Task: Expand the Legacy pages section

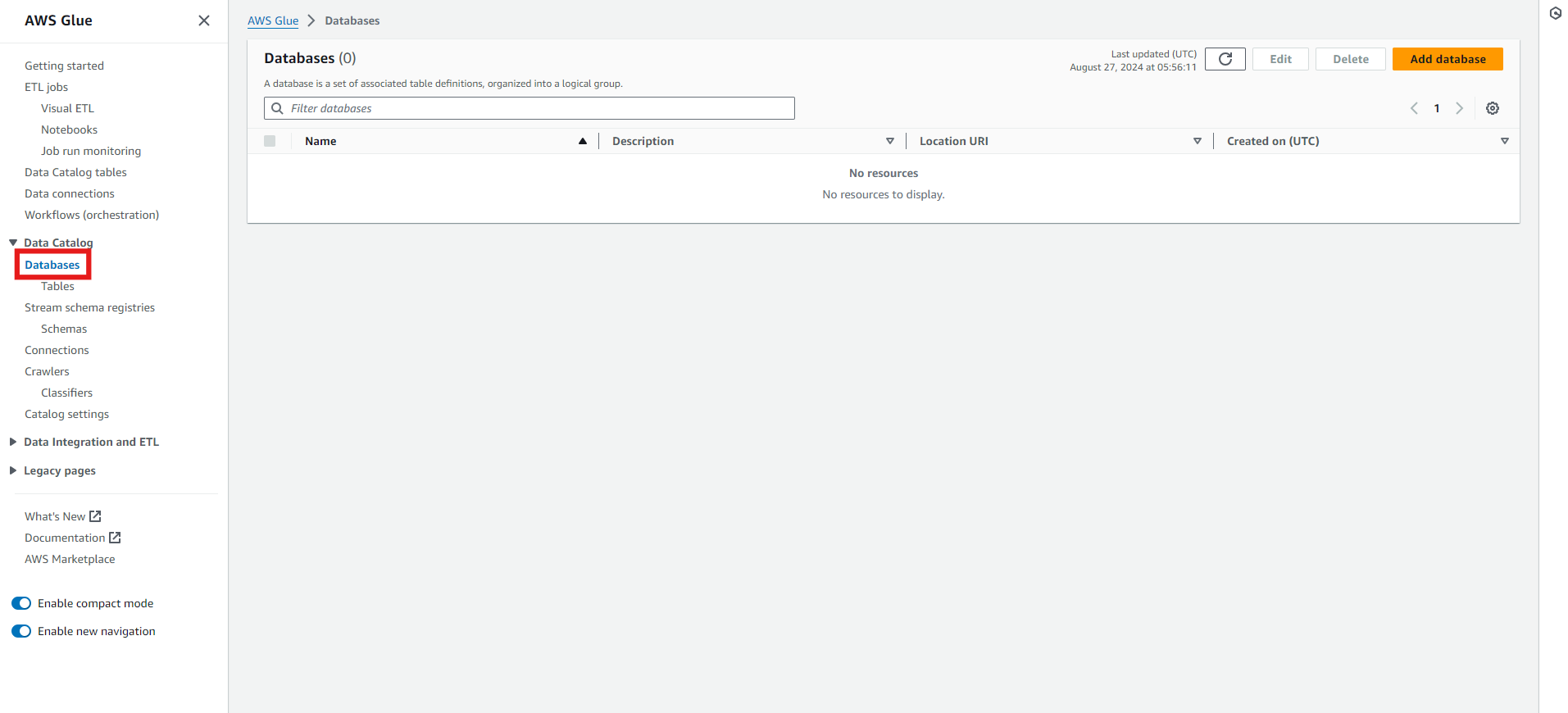Action: pyautogui.click(x=13, y=470)
